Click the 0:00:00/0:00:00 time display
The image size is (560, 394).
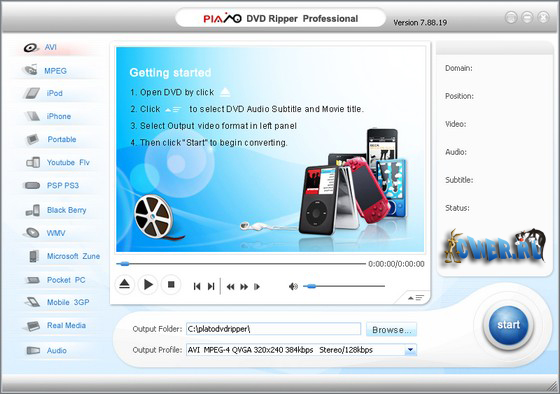[396, 264]
